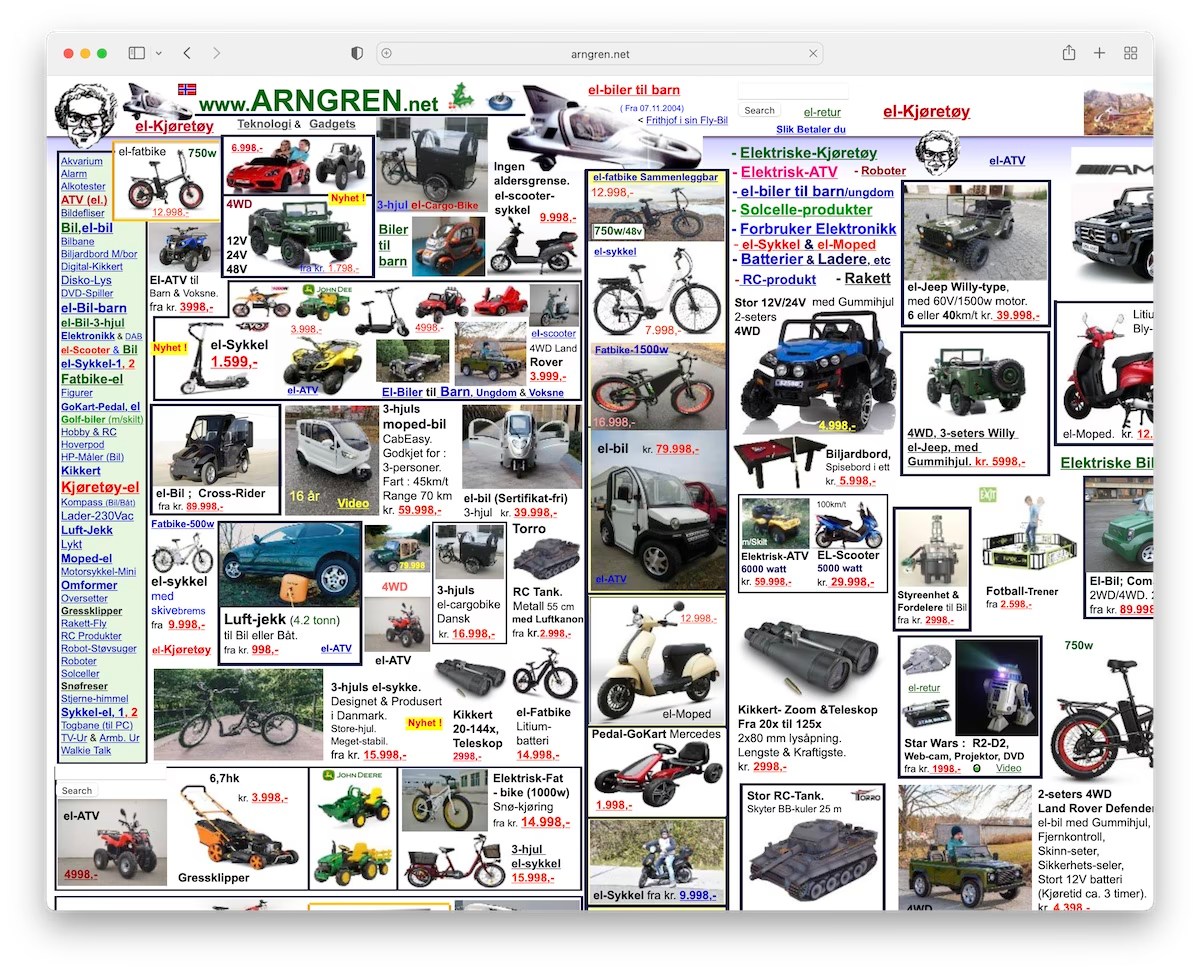The height and width of the screenshot is (972, 1200).
Task: Click the Video link under R2-D2
Action: pos(1008,768)
